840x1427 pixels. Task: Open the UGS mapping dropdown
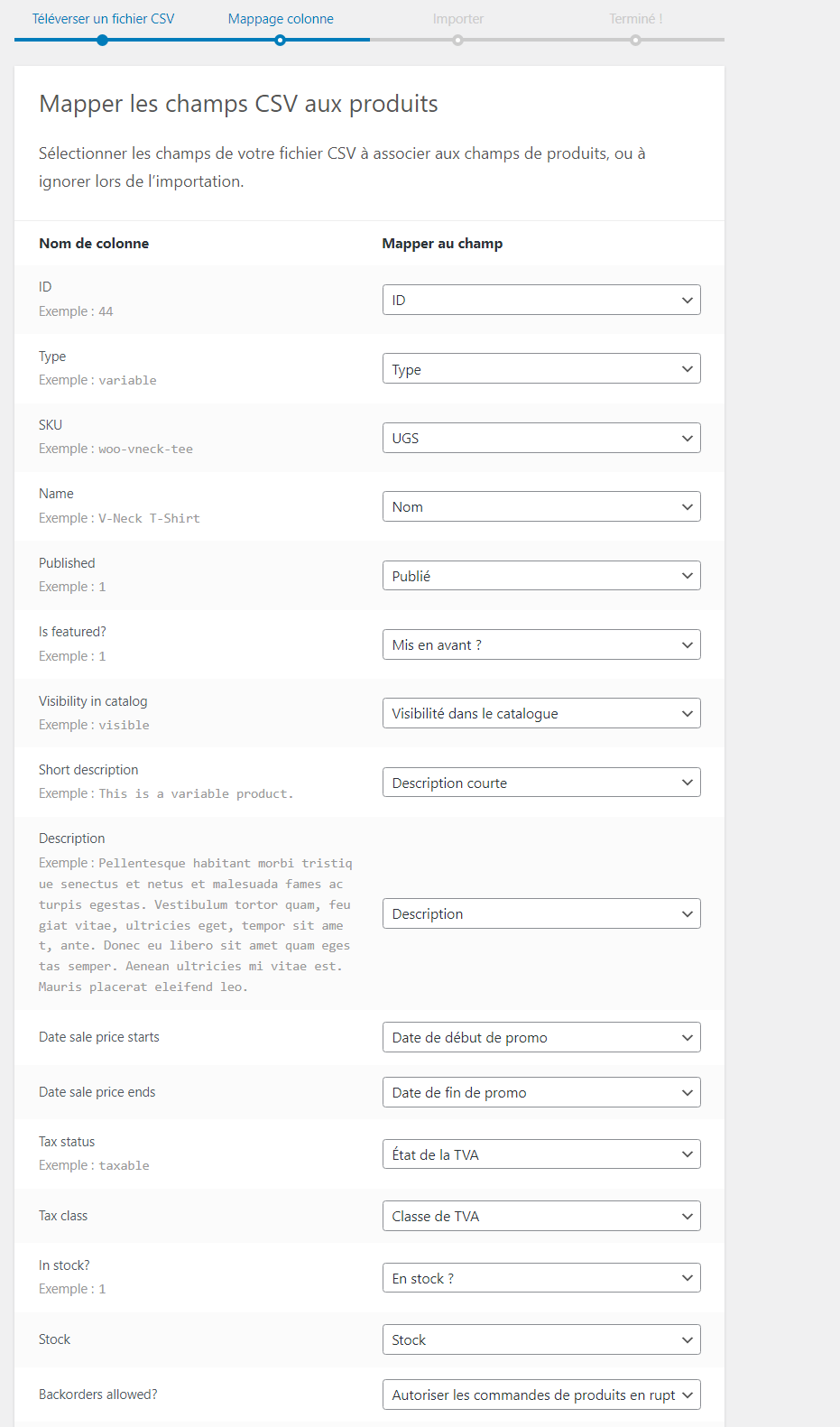[x=541, y=438]
